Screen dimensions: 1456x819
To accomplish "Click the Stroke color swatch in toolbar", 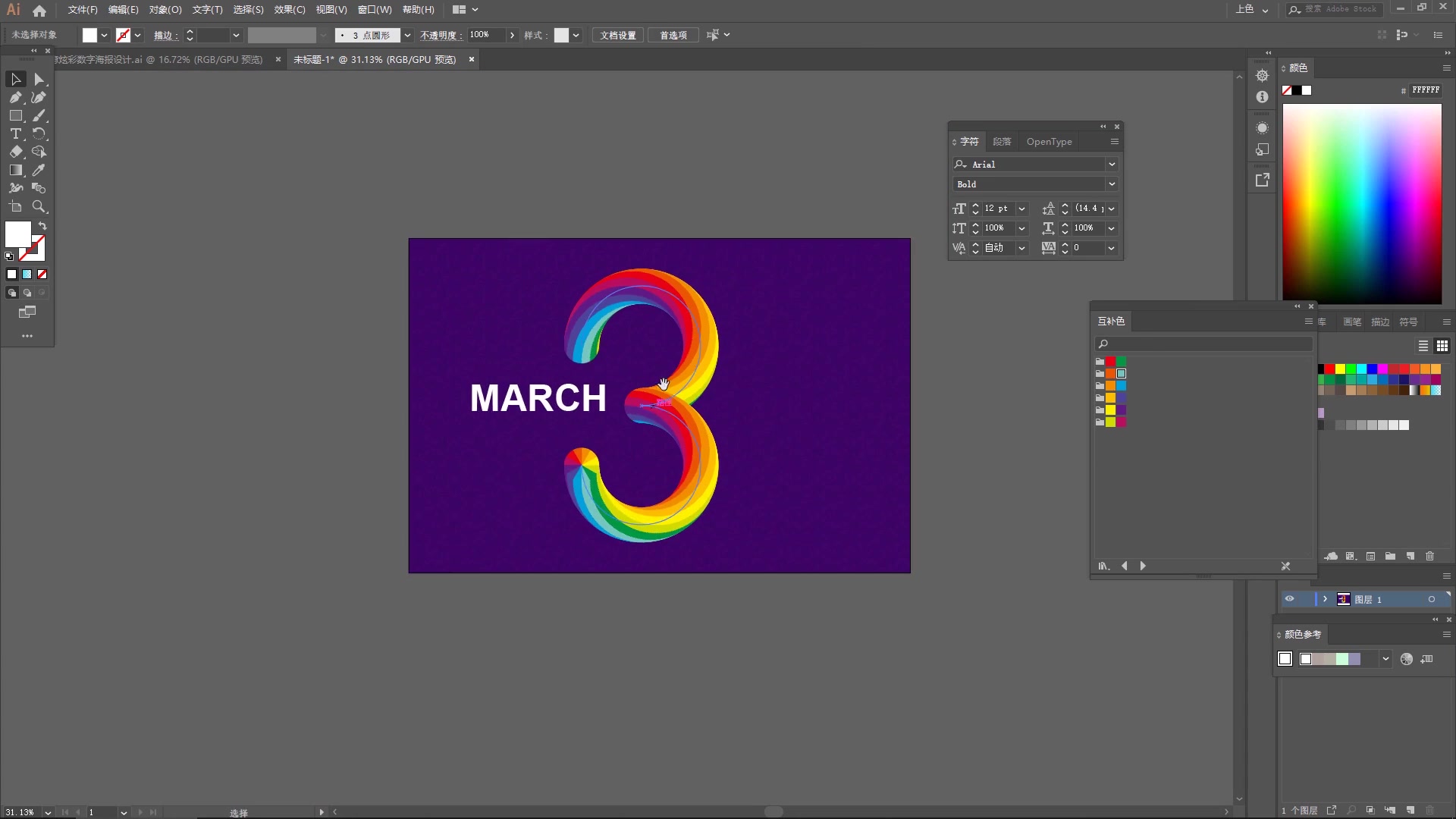I will pos(121,35).
